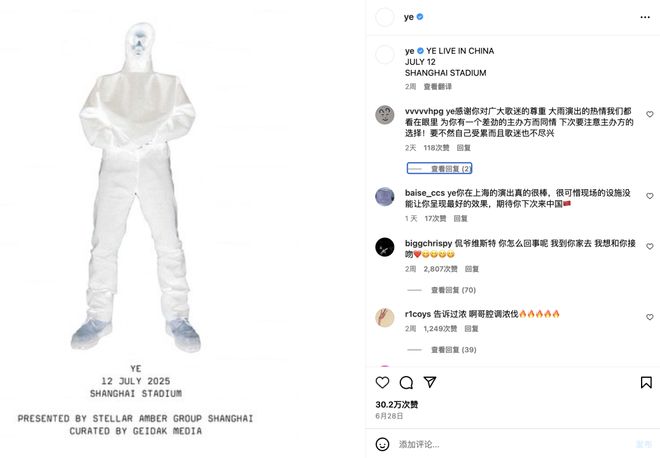The height and width of the screenshot is (458, 660).
Task: Like r1coys's comment with small heart
Action: pyautogui.click(x=649, y=317)
